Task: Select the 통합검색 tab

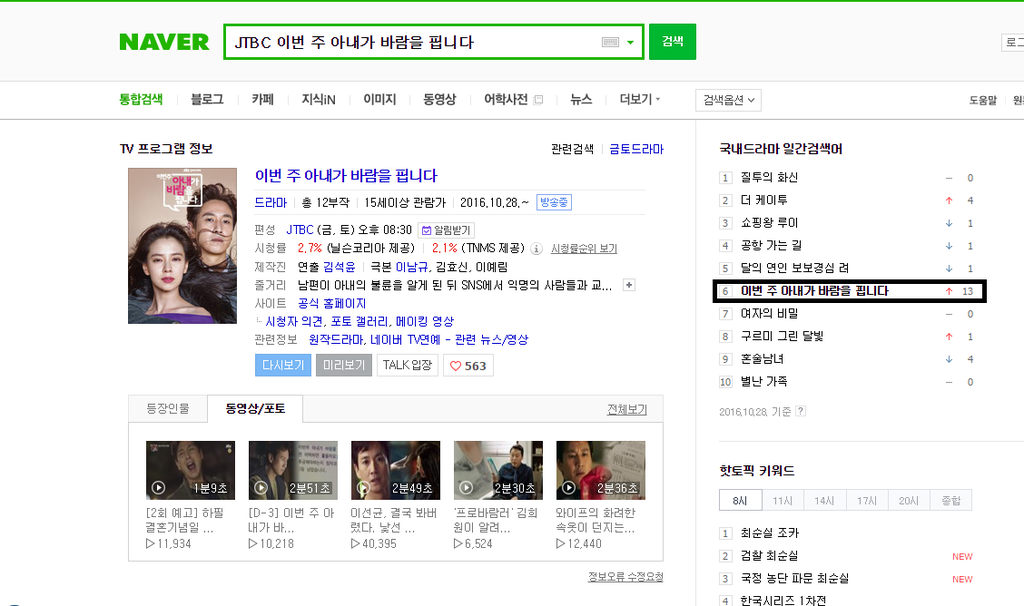Action: pos(140,99)
